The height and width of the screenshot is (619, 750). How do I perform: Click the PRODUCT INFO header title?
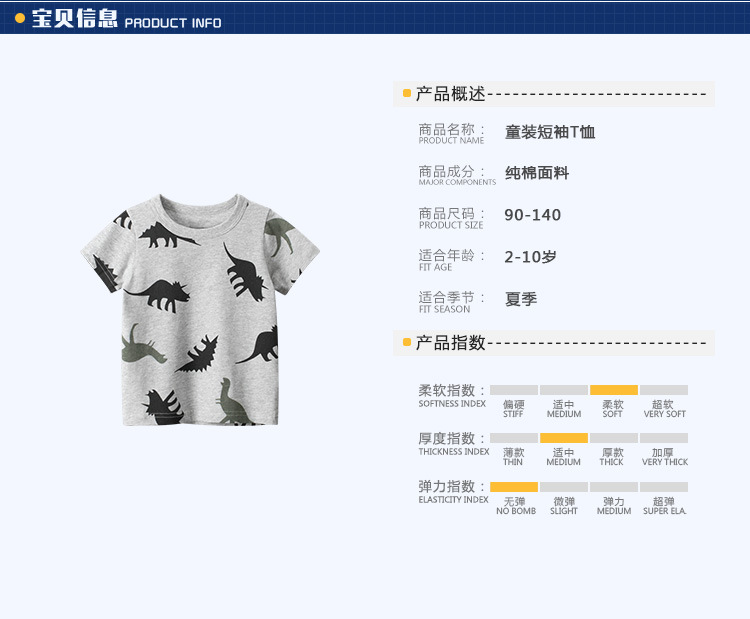[x=173, y=23]
